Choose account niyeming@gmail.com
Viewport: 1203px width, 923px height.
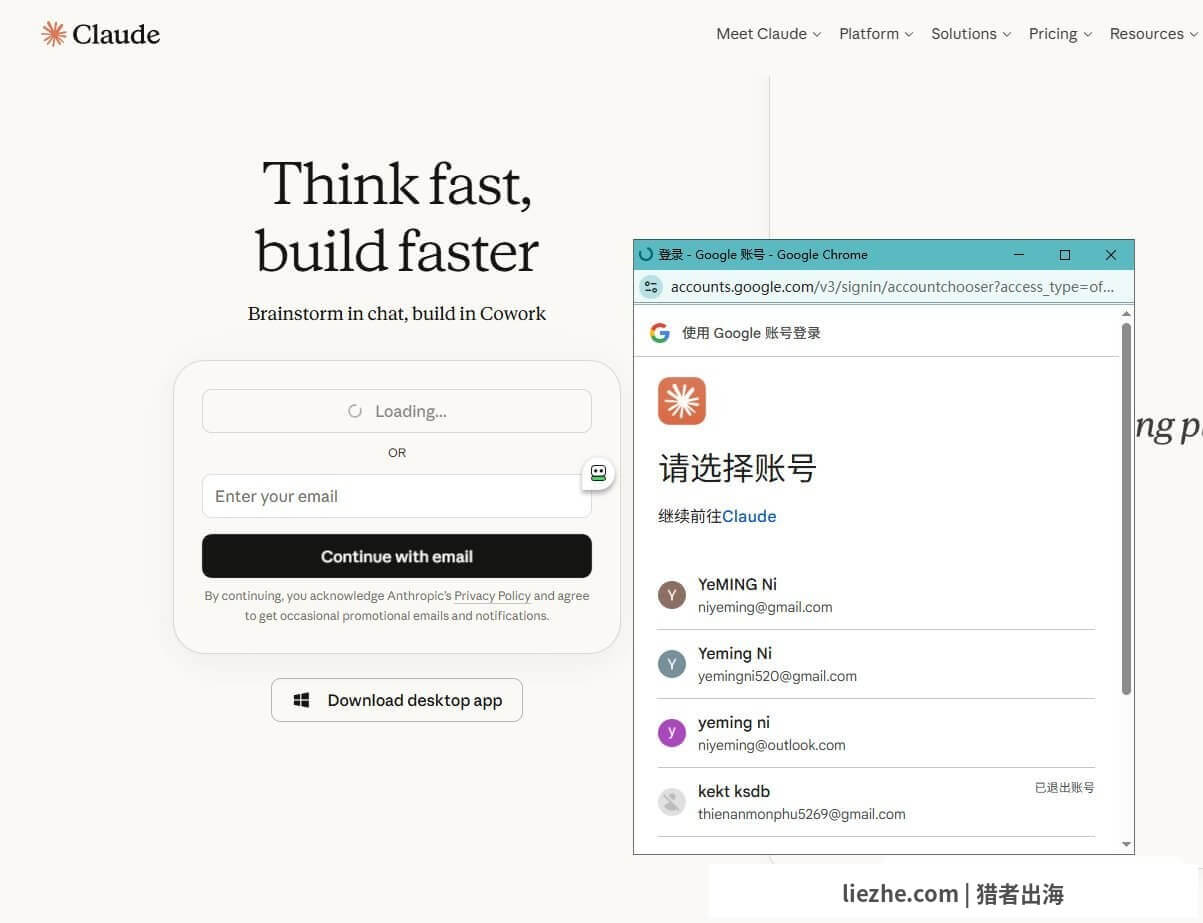point(876,595)
